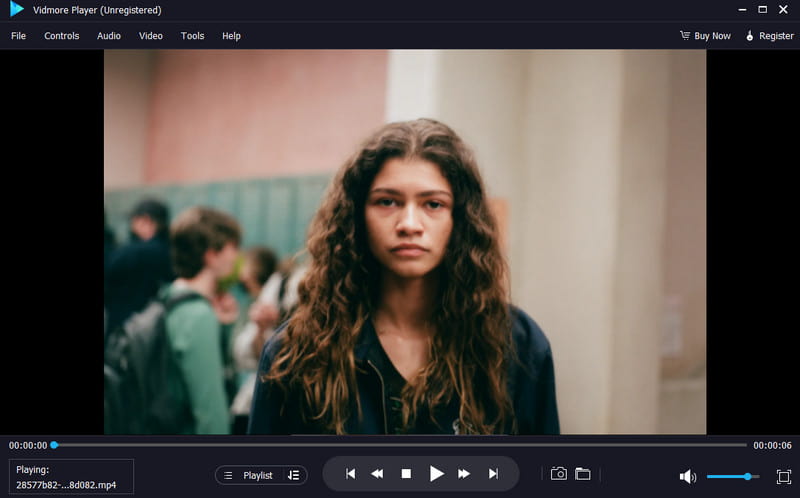Click the Register button
Viewport: 800px width, 498px height.
coord(769,36)
